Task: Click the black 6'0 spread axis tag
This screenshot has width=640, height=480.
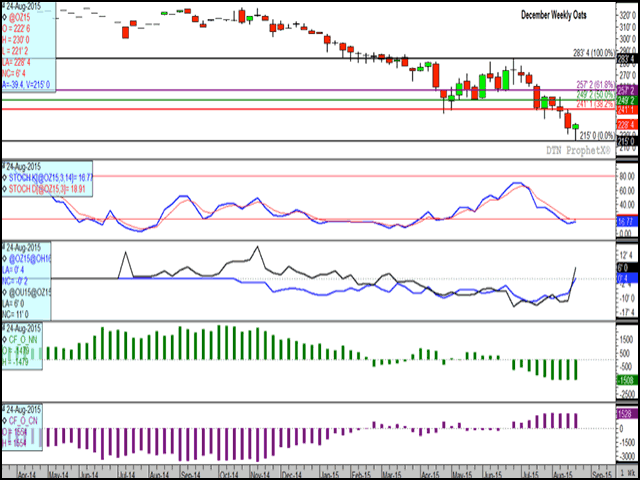Action: click(627, 270)
